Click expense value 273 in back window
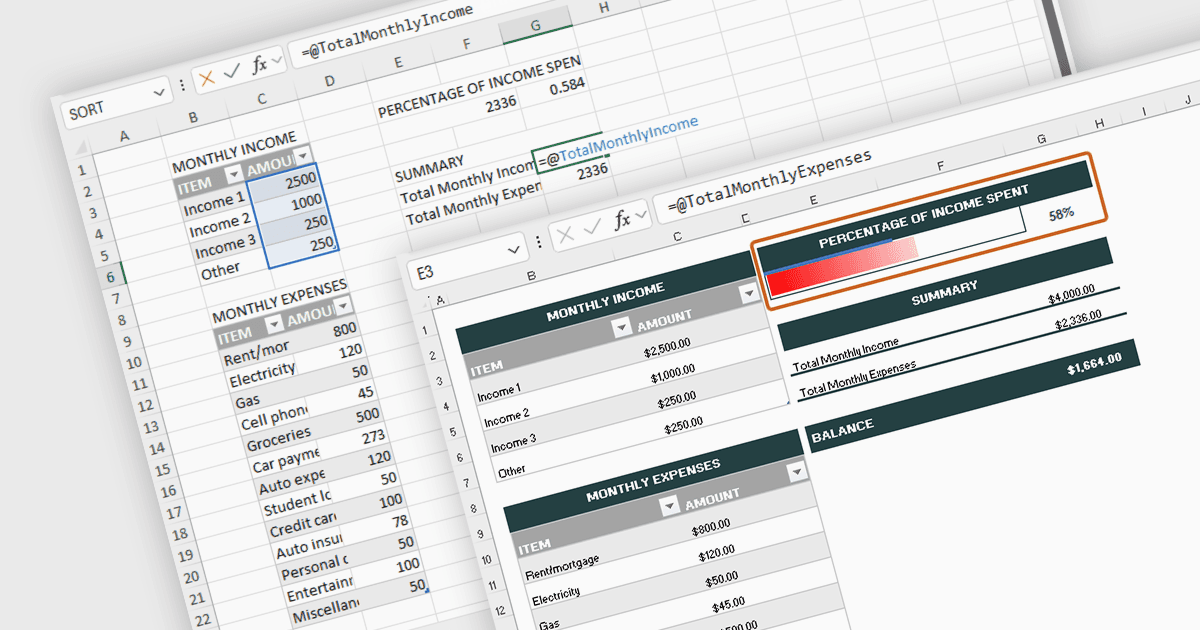Screen dimensions: 1200x630 coord(373,436)
